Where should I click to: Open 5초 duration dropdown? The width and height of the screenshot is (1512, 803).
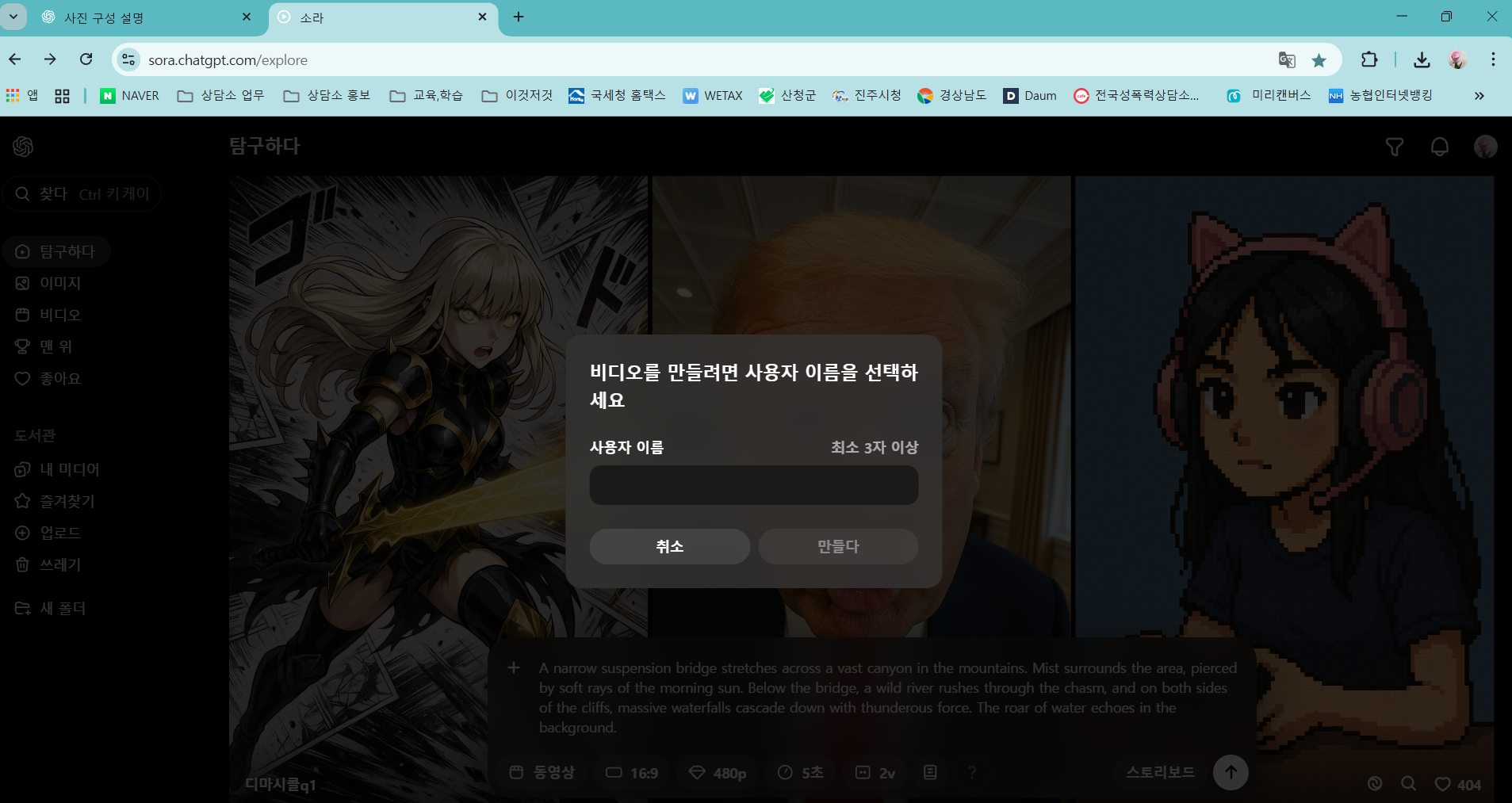[x=801, y=772]
